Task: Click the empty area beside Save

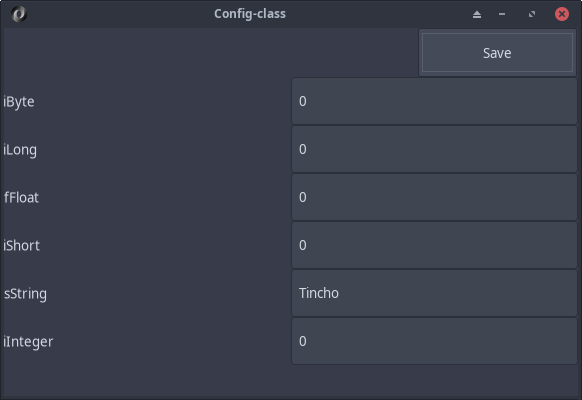Action: pos(211,53)
